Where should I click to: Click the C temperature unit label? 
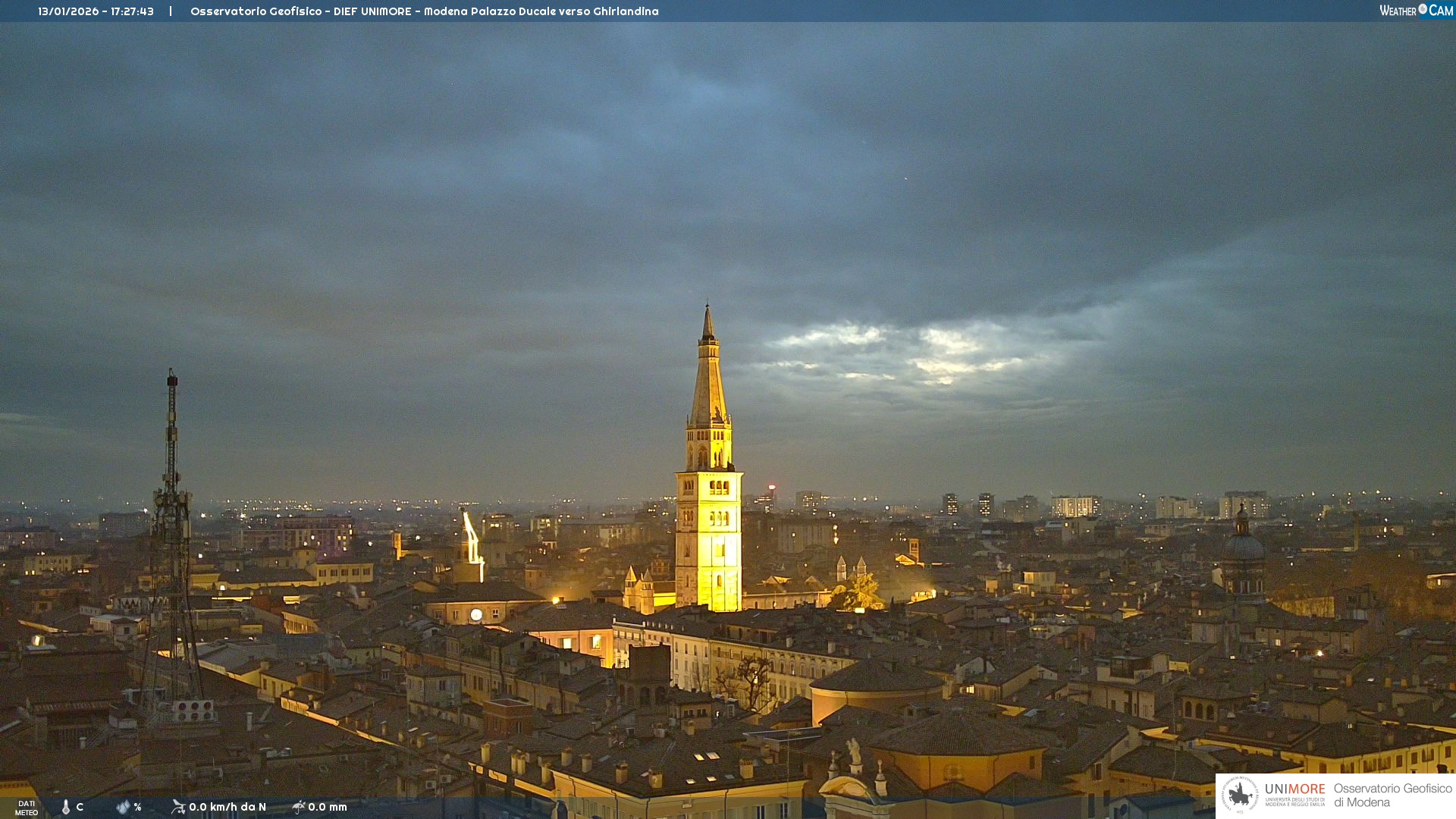[80, 807]
